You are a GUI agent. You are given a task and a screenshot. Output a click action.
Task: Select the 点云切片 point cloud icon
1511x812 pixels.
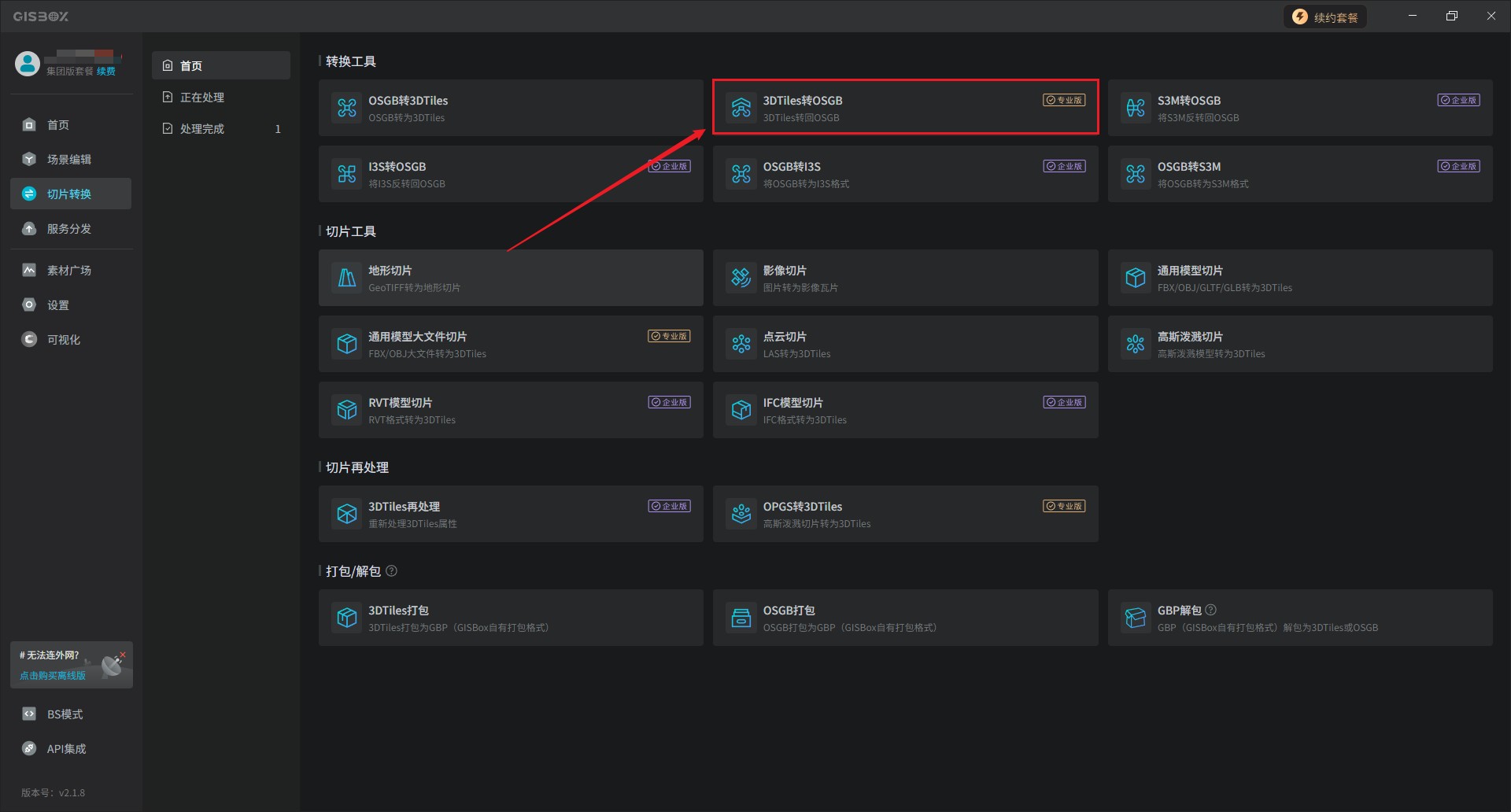(741, 344)
